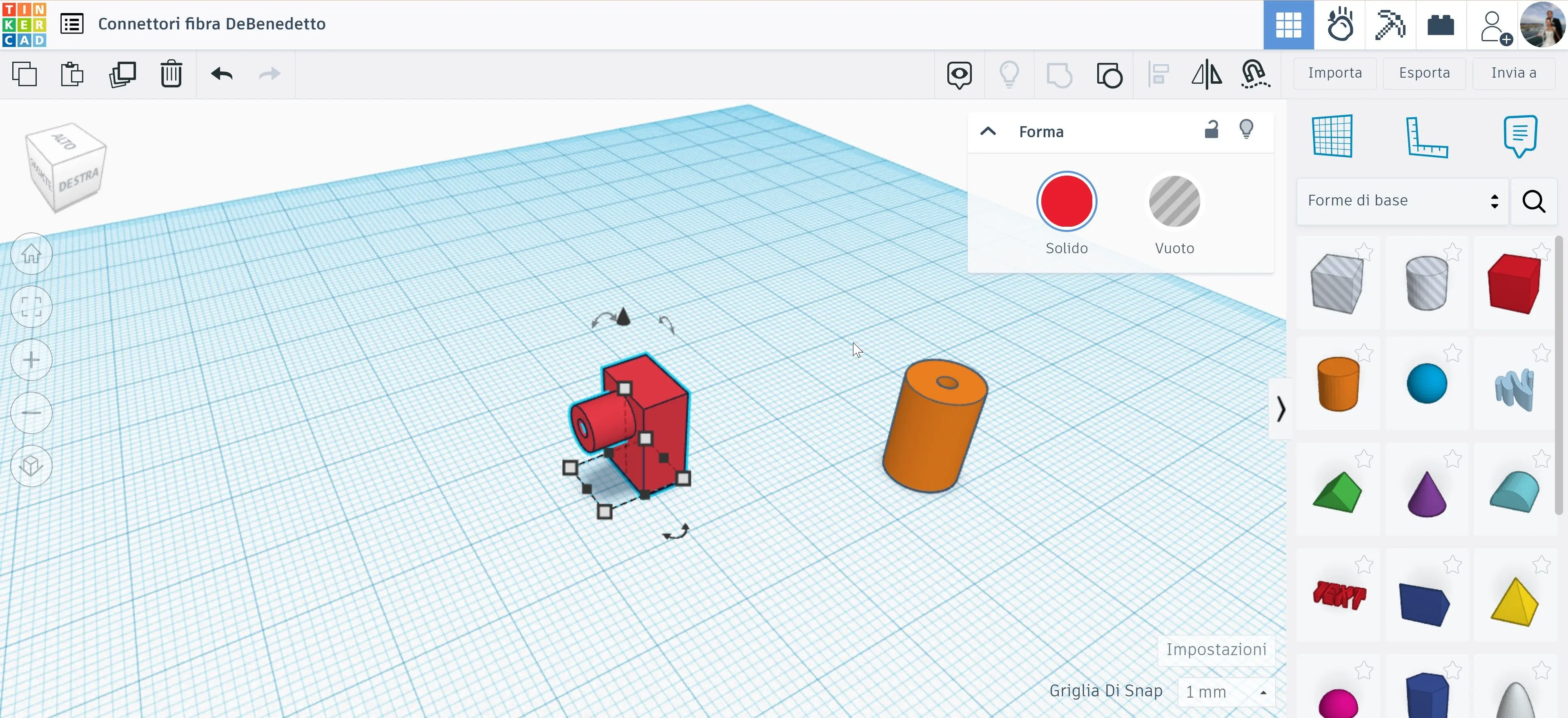This screenshot has height=718, width=1568.
Task: Open the Tinkercad home logo
Action: [x=24, y=25]
